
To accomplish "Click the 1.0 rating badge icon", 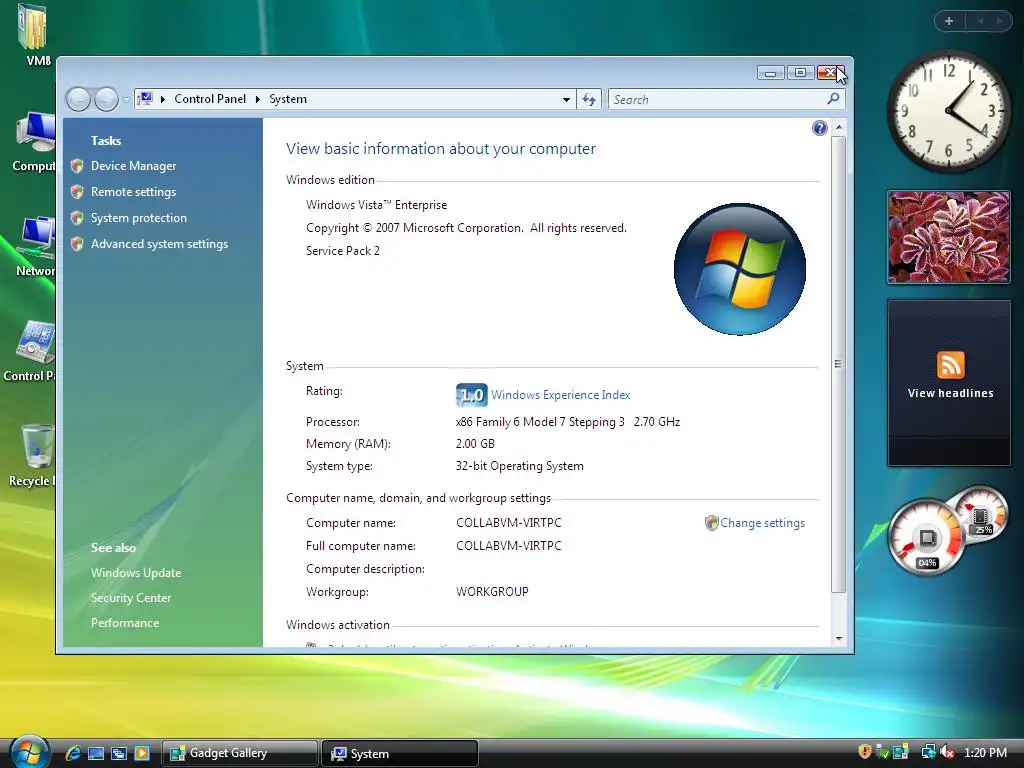I will pyautogui.click(x=472, y=395).
